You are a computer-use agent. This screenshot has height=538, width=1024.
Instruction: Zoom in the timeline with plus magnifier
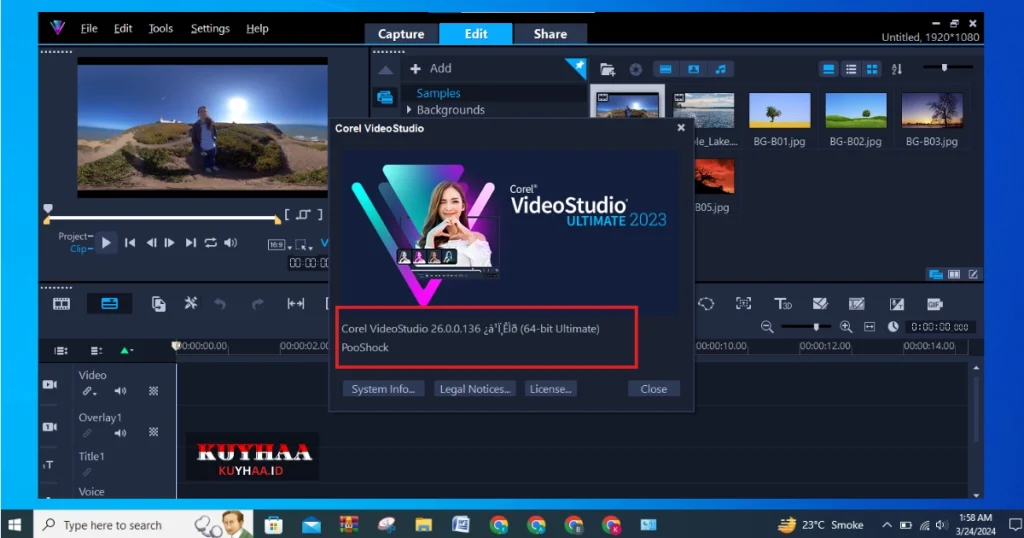point(846,326)
